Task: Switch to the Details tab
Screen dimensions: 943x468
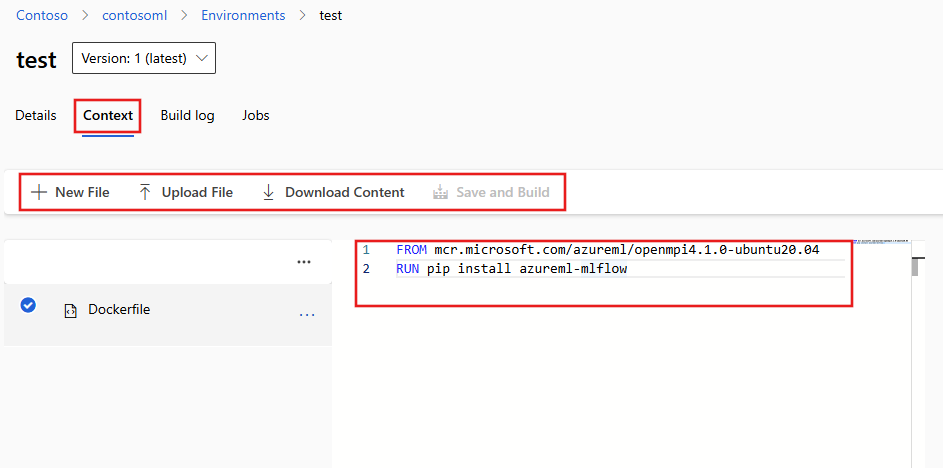Action: (x=36, y=115)
